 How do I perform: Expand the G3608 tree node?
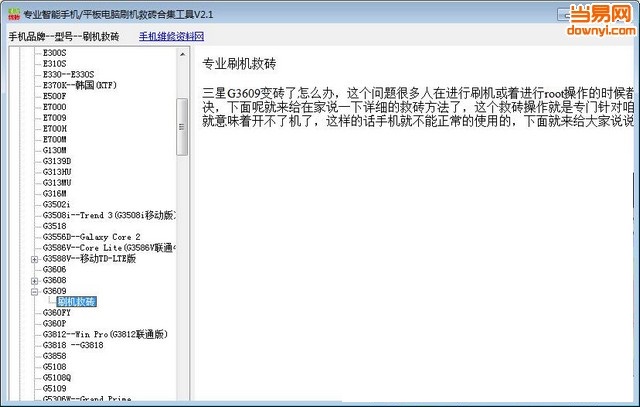point(36,280)
